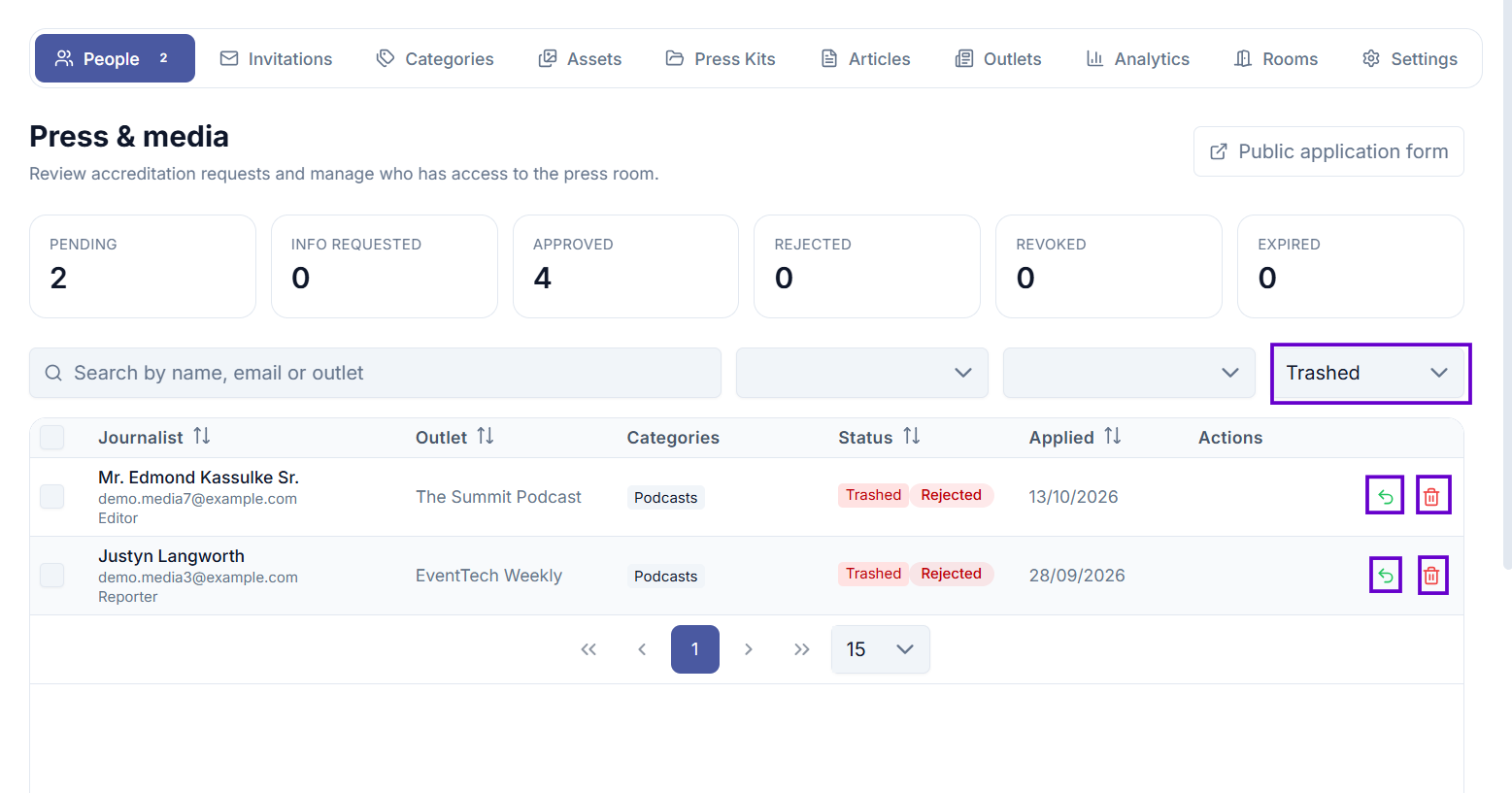Go to next page of results
Viewport: 1512px width, 793px height.
tap(748, 649)
